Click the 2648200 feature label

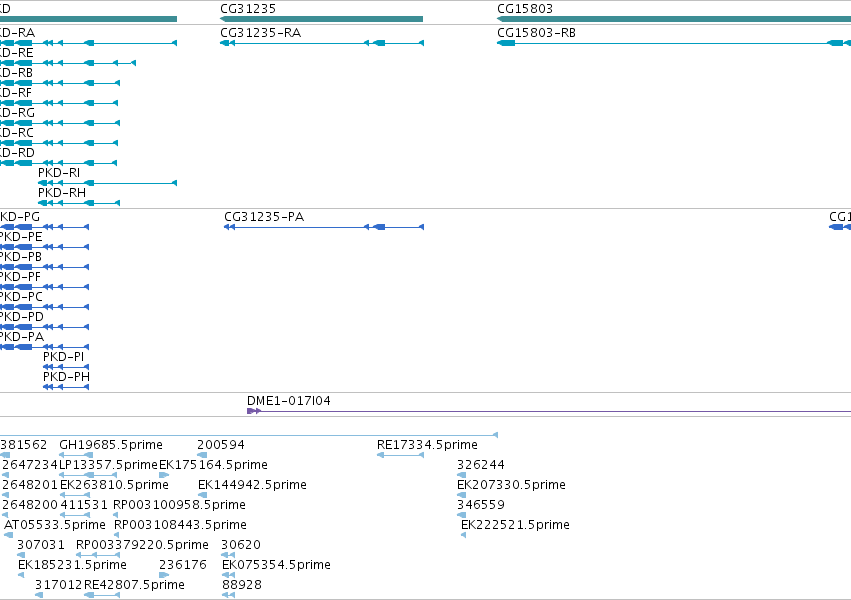[30, 505]
